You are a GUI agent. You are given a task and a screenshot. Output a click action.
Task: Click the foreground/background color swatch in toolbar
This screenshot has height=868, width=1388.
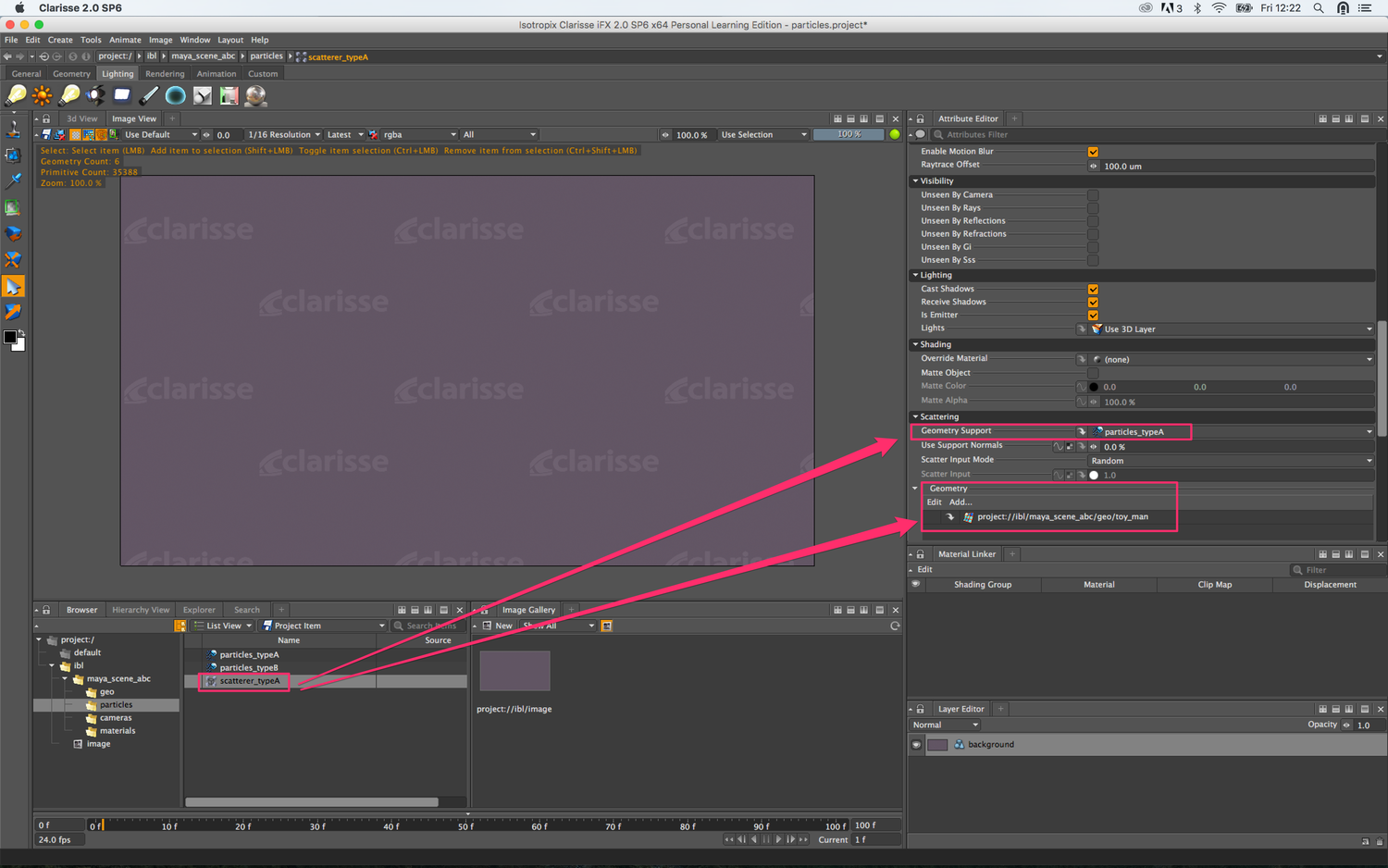[14, 341]
